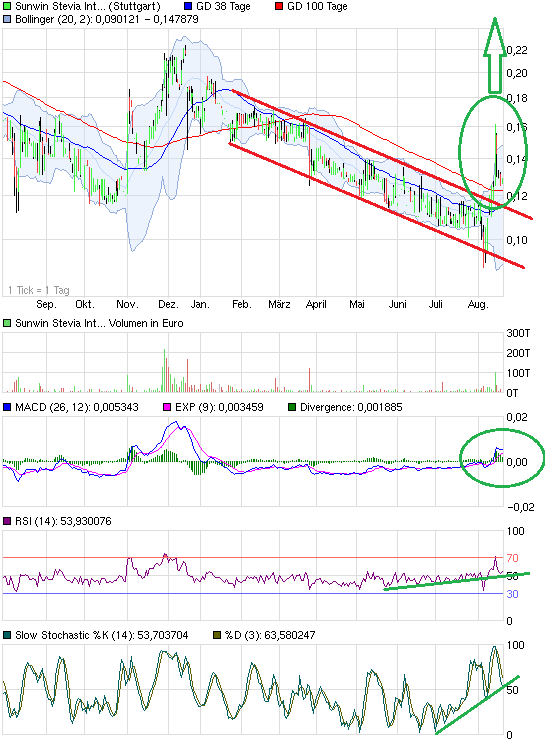
Task: Click the dark green Divergence legend swatch
Action: pos(292,407)
